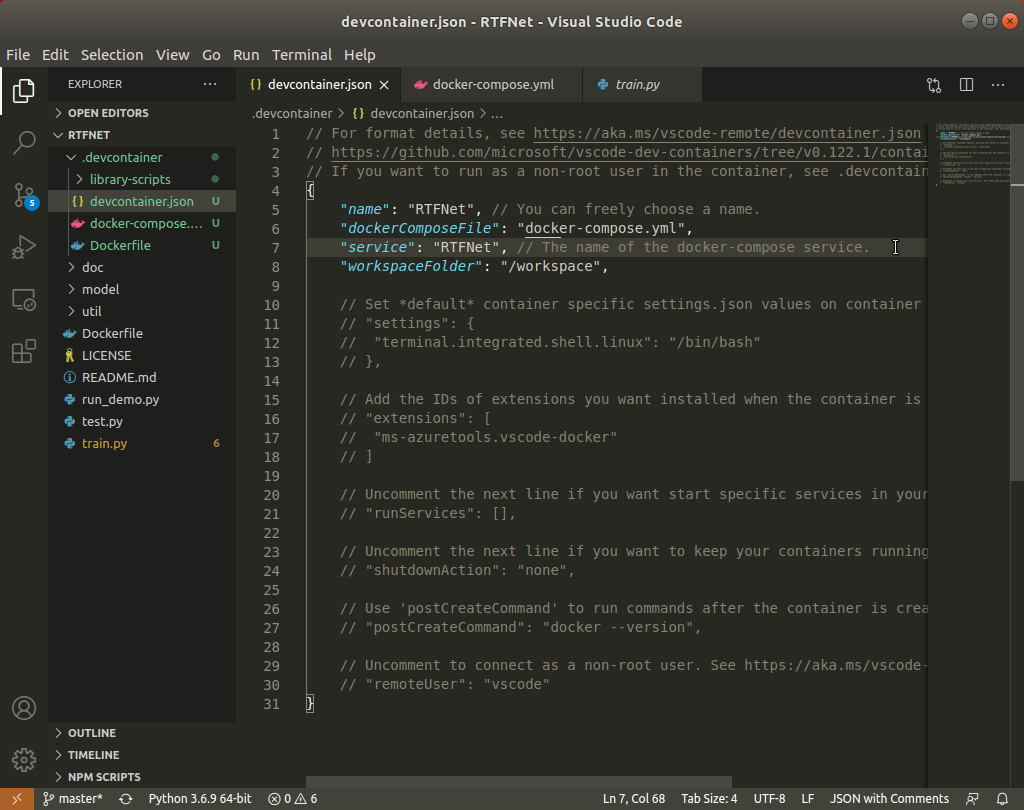This screenshot has width=1024, height=810.
Task: Click the feedback icon in status bar
Action: (972, 799)
